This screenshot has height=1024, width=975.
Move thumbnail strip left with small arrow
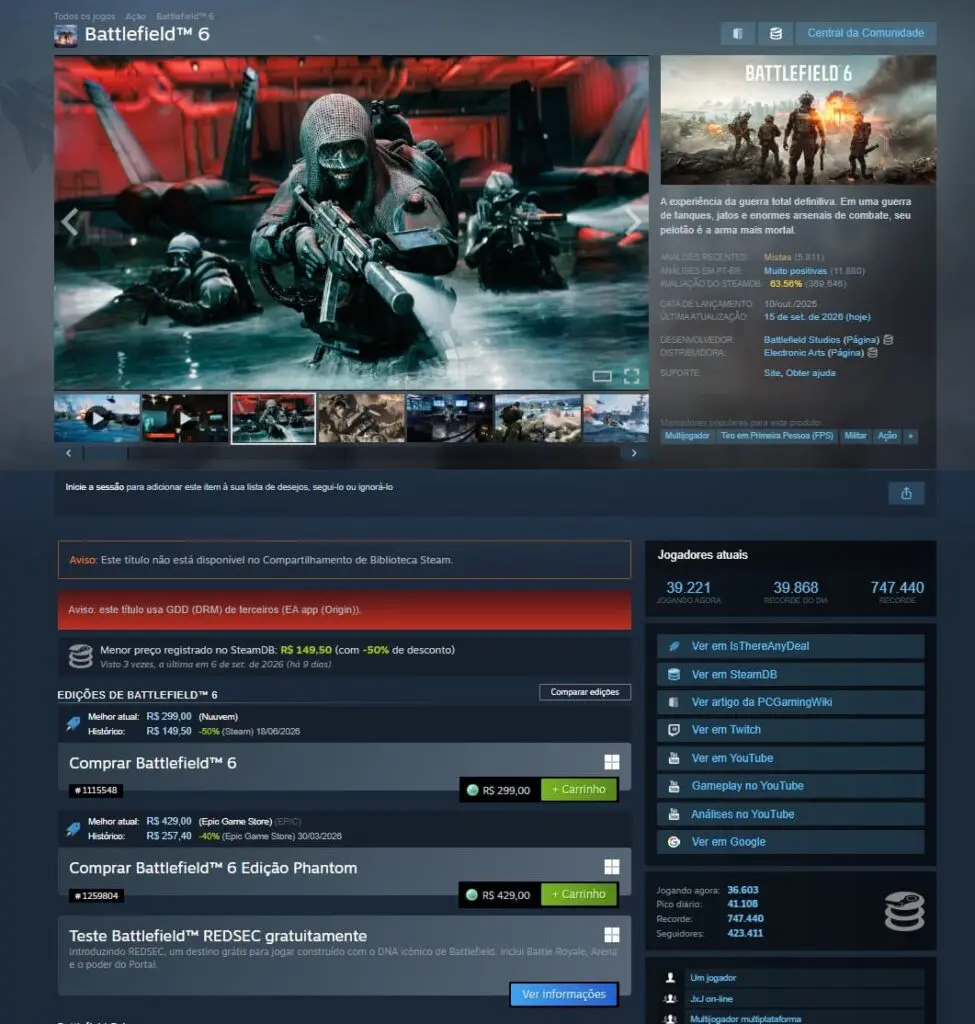[x=69, y=453]
